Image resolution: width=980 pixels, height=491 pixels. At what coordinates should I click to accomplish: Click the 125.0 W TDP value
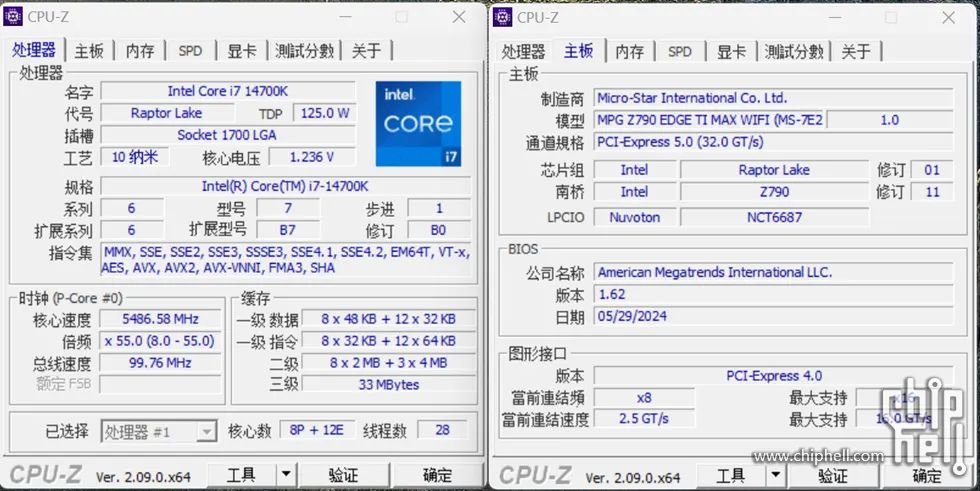click(325, 113)
